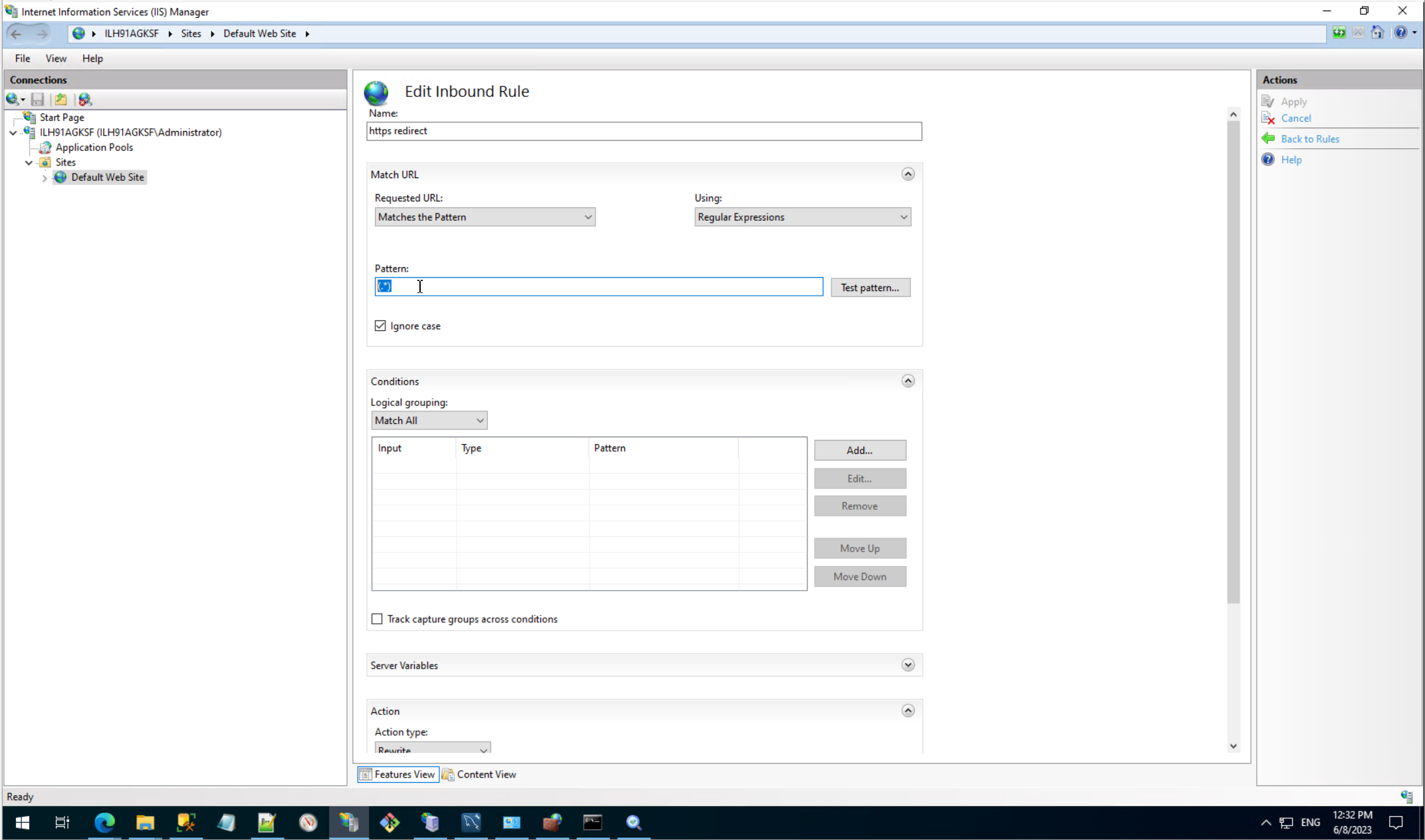Switch to the Content View tab
The image size is (1425, 840).
480,774
